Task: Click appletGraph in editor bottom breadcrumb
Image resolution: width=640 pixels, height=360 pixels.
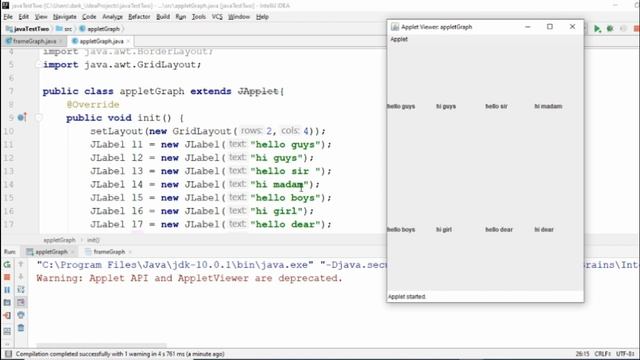Action: 59,240
